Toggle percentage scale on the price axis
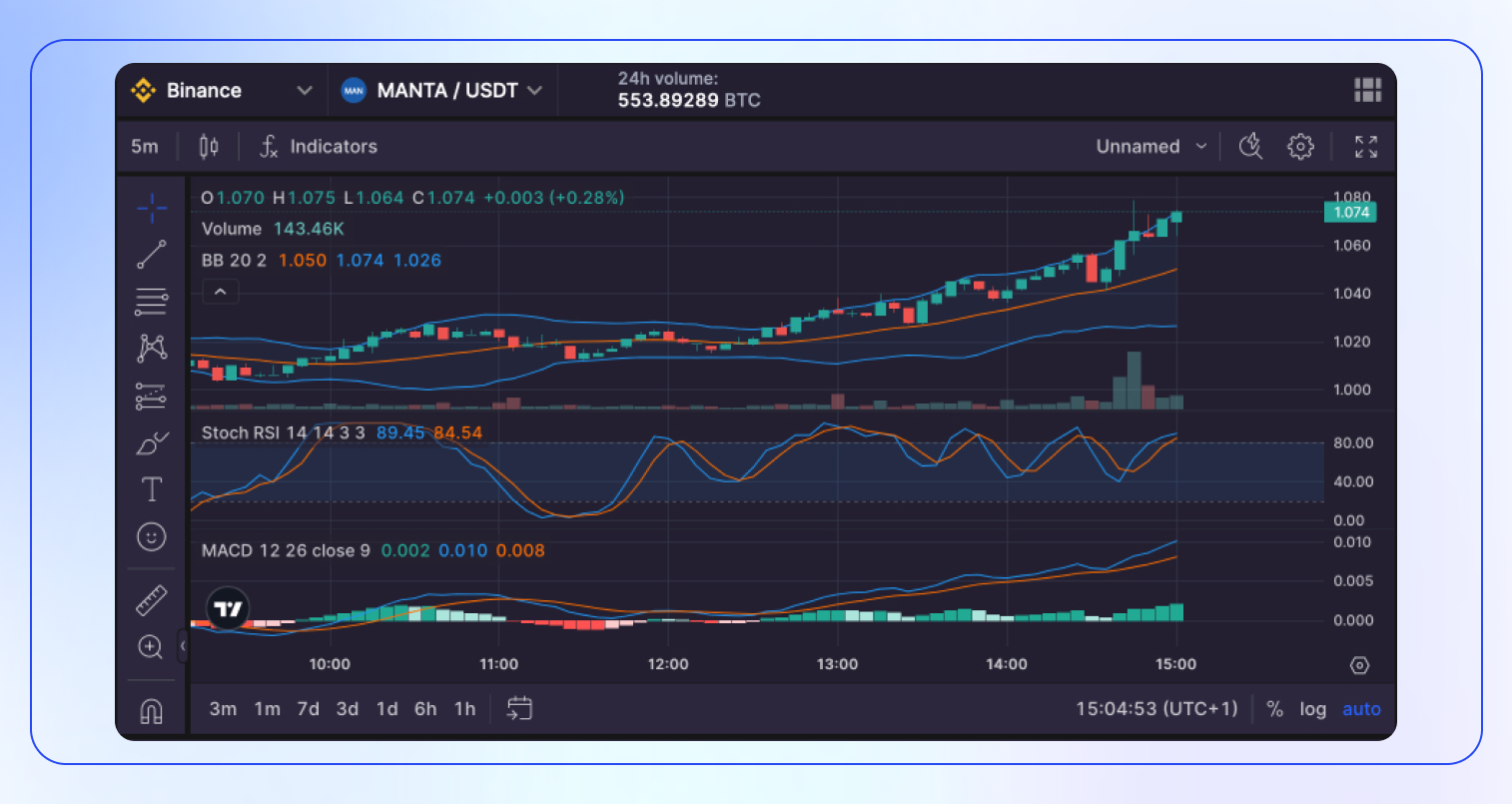This screenshot has width=1512, height=804. (x=1274, y=709)
